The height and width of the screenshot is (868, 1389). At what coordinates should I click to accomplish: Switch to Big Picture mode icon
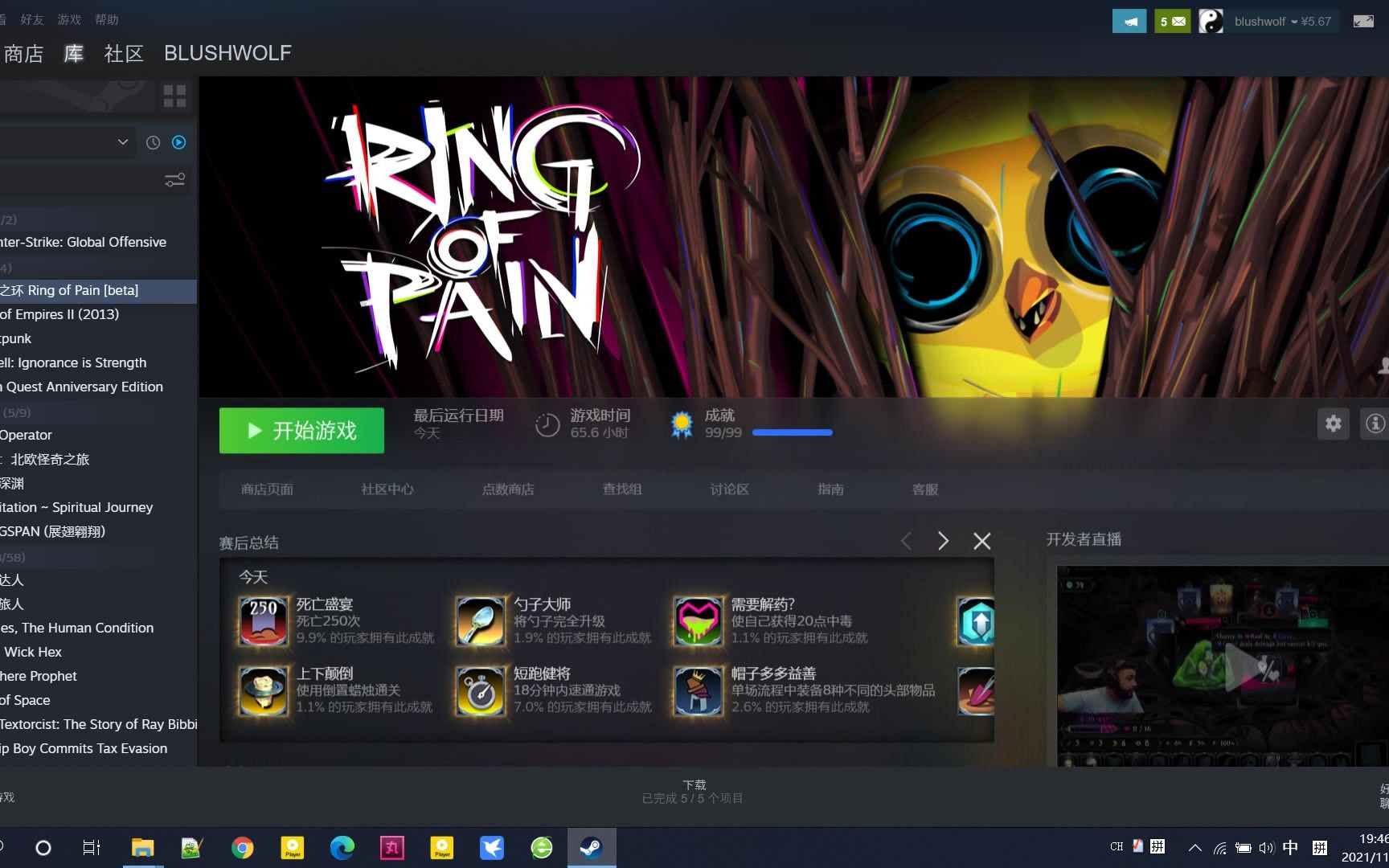1364,22
